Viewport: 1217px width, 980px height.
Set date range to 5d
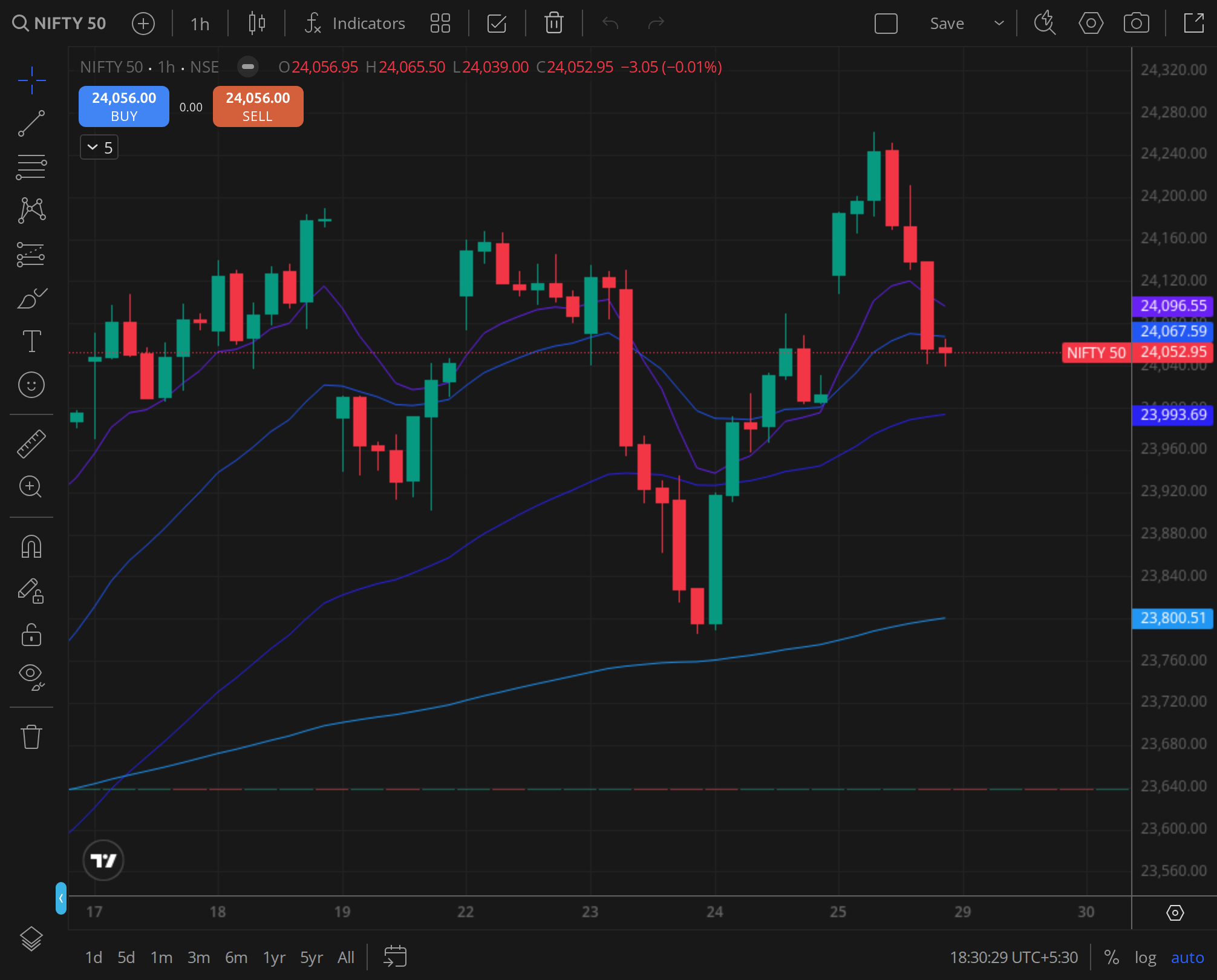coord(126,957)
